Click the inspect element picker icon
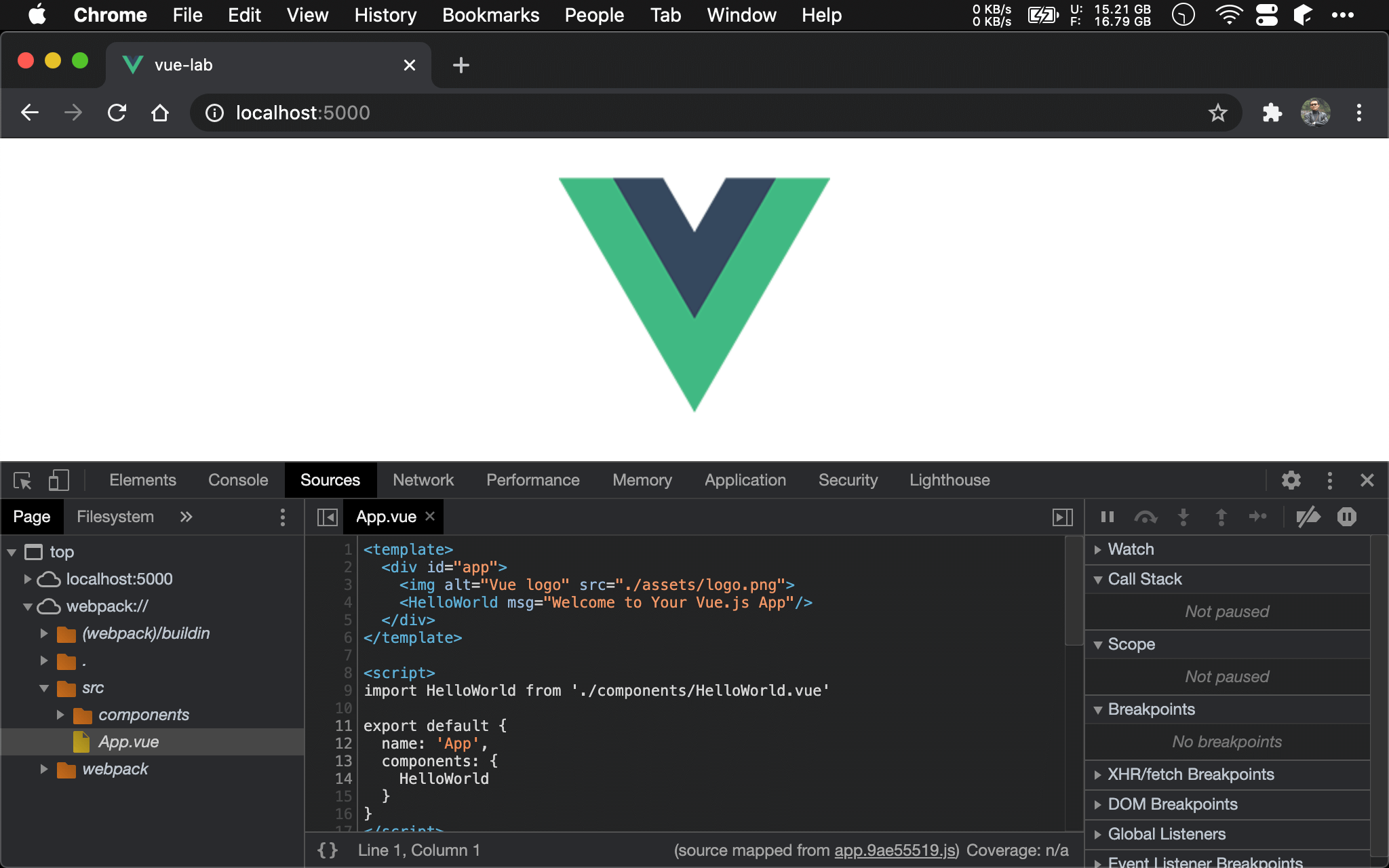The width and height of the screenshot is (1389, 868). pyautogui.click(x=22, y=481)
